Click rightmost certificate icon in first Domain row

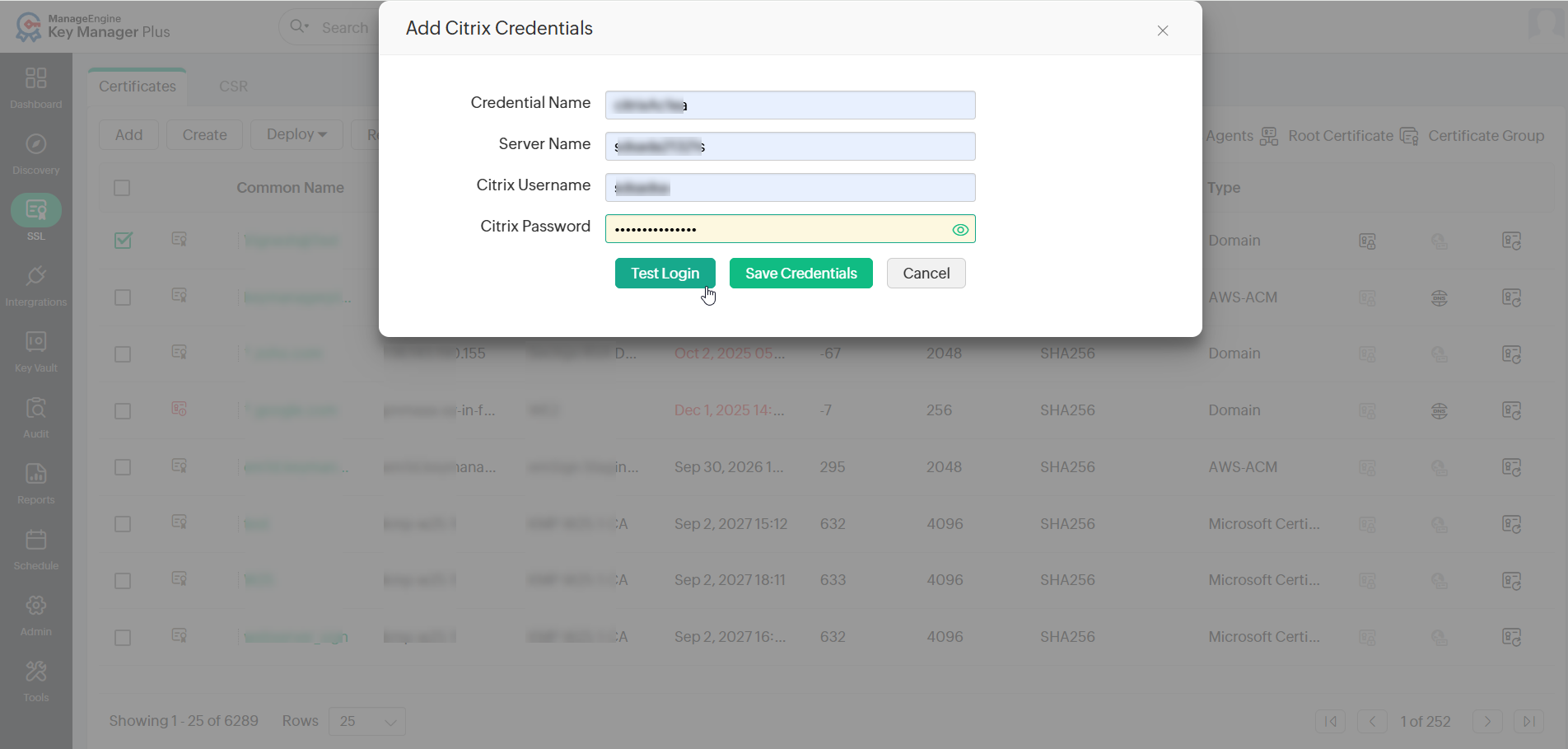(1511, 241)
